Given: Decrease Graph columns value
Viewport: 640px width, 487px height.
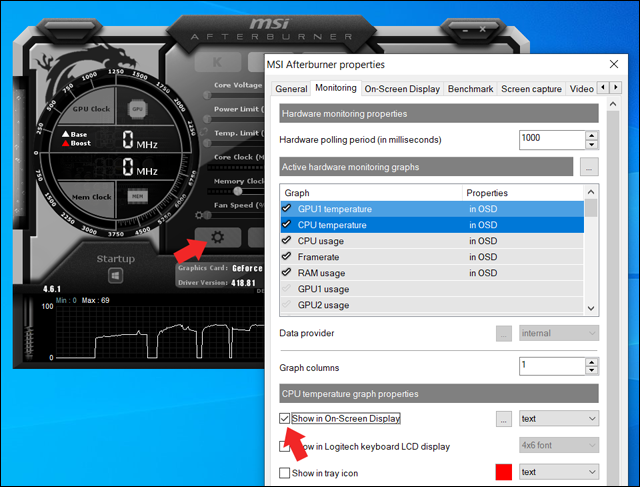Looking at the screenshot, I should point(591,371).
